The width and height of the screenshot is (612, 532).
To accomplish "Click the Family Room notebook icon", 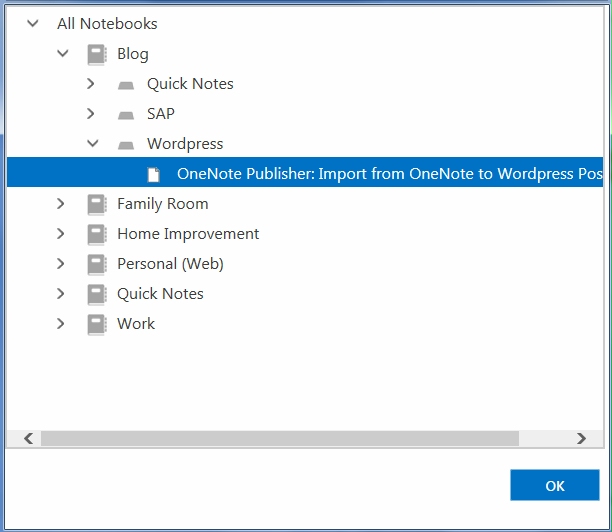I will [x=96, y=204].
